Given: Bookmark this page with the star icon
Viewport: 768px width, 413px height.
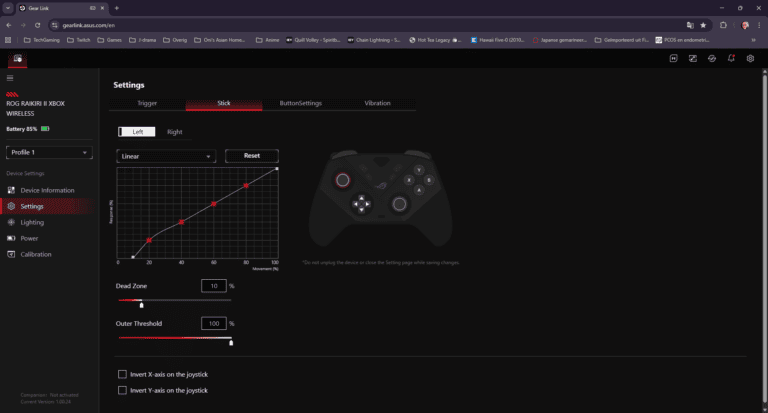Looking at the screenshot, I should [704, 24].
